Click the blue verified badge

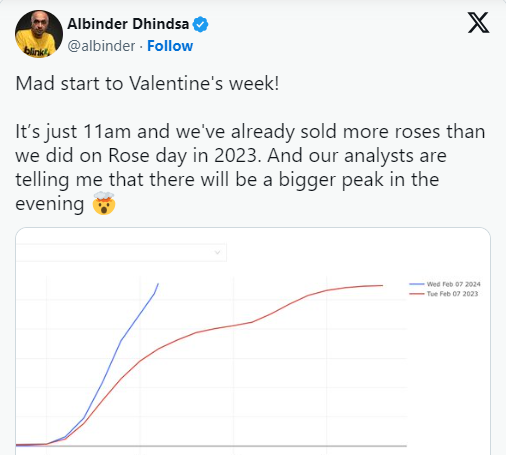pos(200,24)
